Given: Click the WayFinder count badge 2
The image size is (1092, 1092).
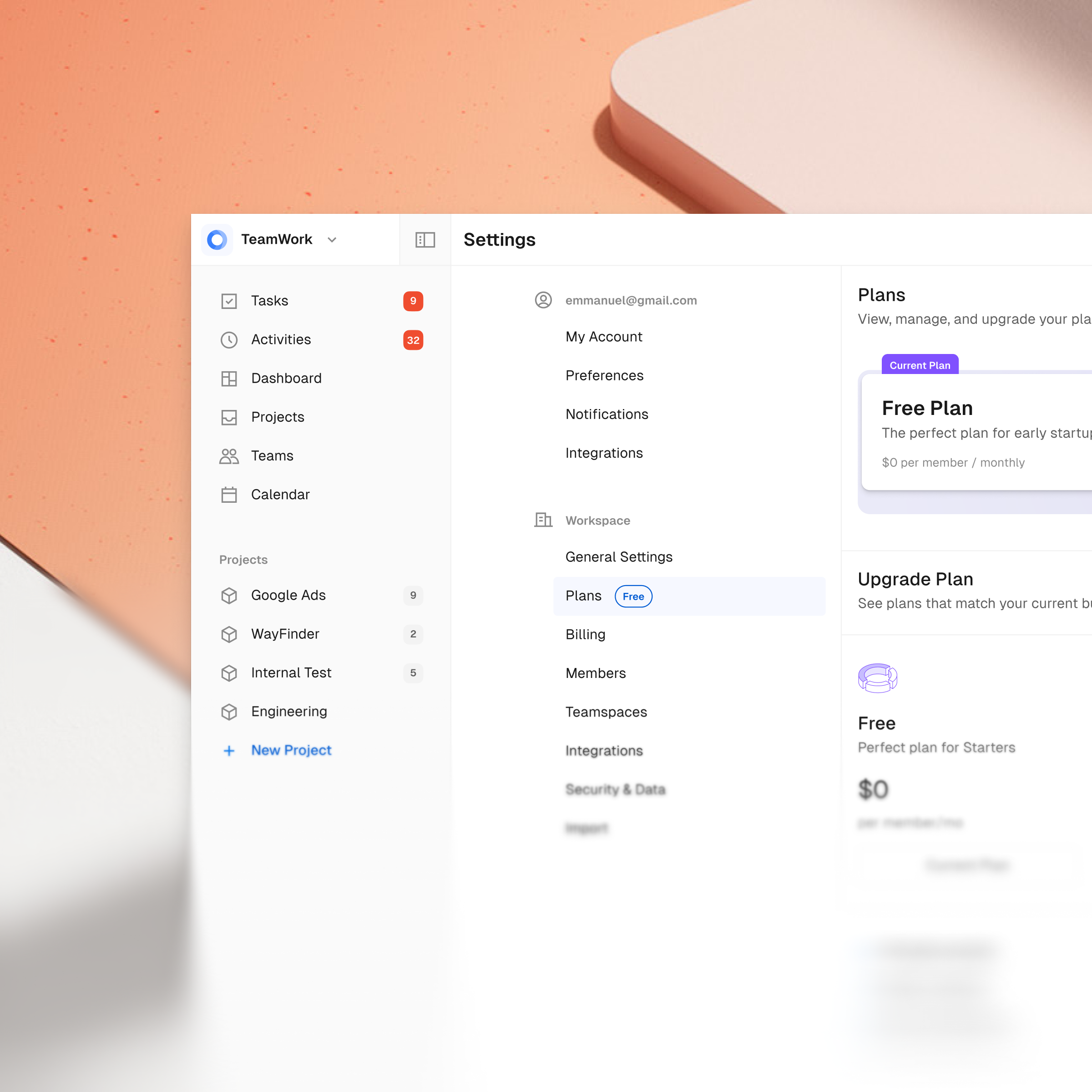Looking at the screenshot, I should pos(413,634).
